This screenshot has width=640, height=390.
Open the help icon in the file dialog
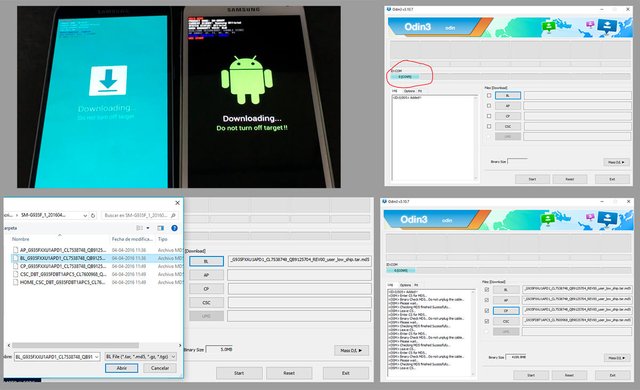click(174, 228)
